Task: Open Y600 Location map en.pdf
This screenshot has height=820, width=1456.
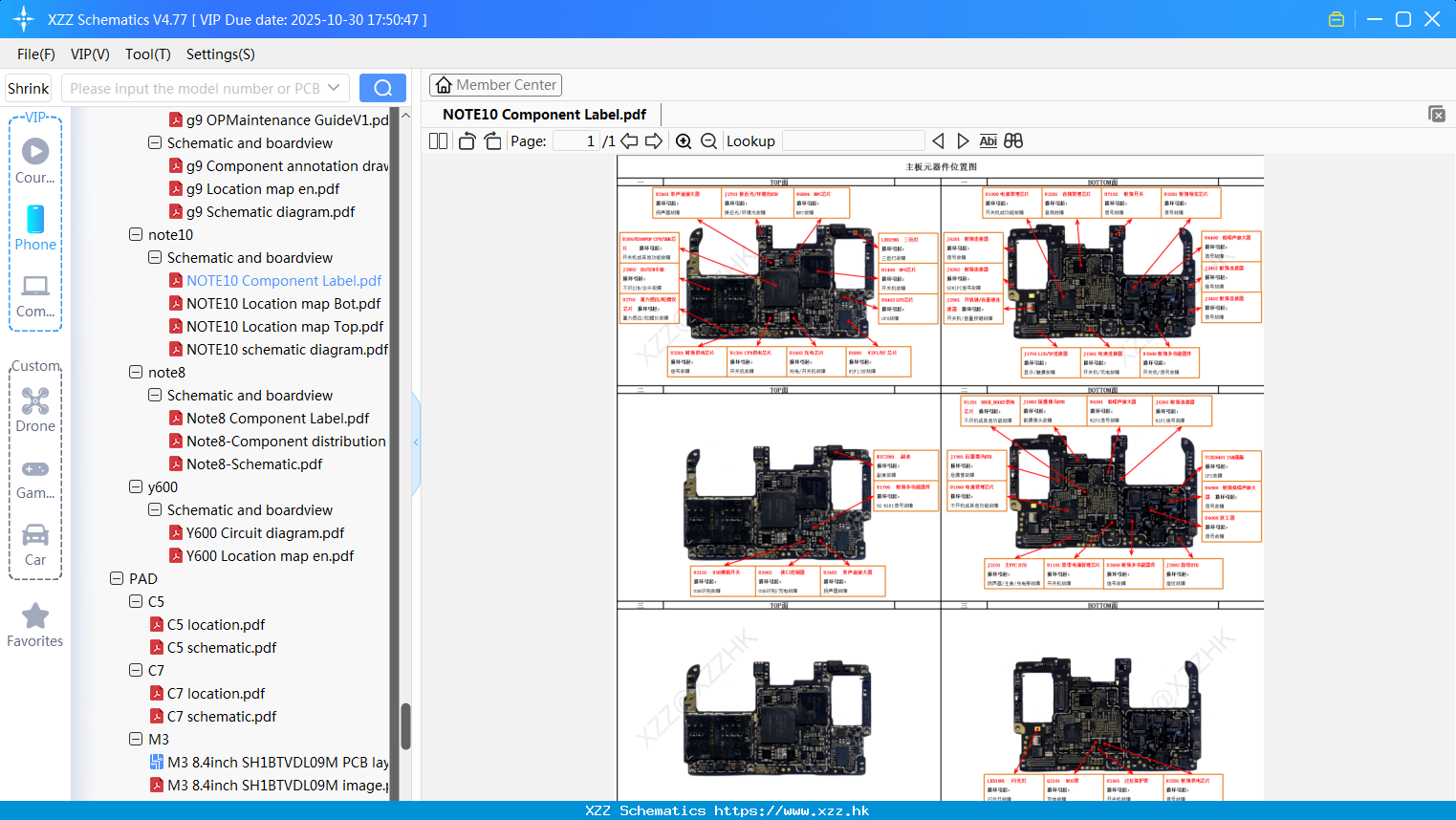Action: pos(270,556)
